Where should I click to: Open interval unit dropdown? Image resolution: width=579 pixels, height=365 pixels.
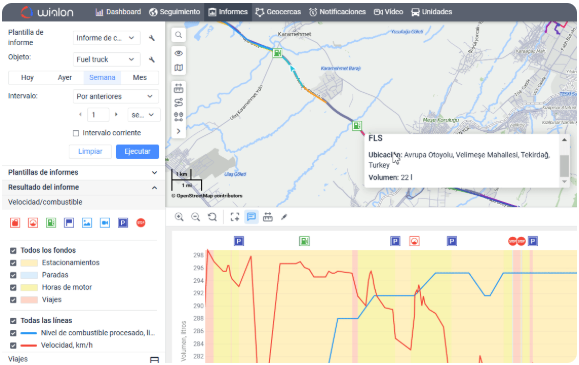click(144, 115)
